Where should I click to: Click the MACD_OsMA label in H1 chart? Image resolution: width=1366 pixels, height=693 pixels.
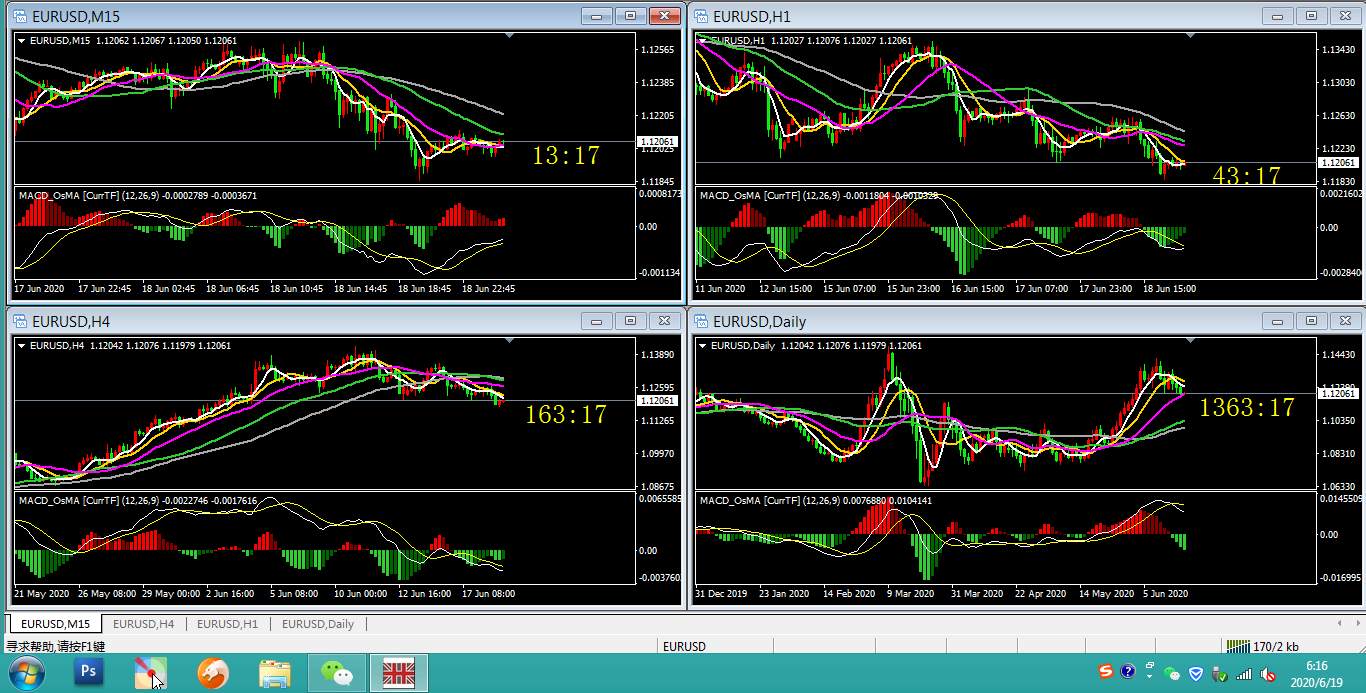tap(820, 195)
